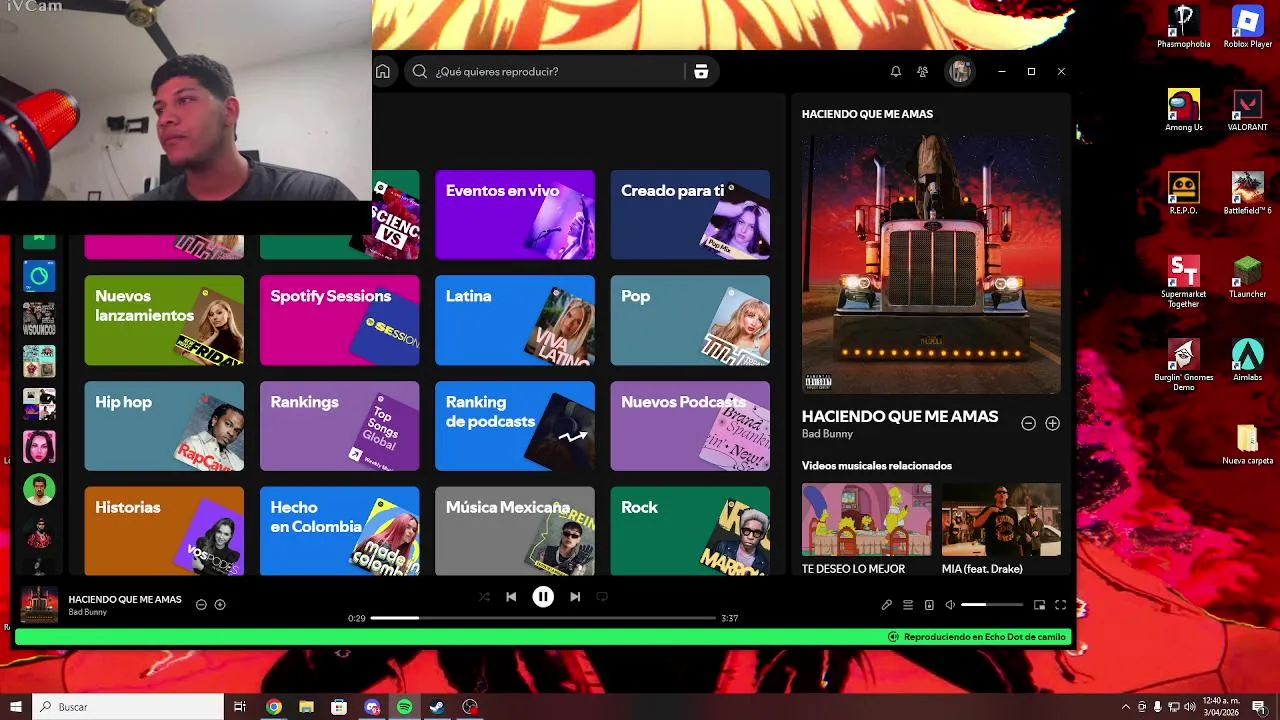The height and width of the screenshot is (720, 1280).
Task: Open the Browse icon in search bar
Action: pyautogui.click(x=701, y=72)
